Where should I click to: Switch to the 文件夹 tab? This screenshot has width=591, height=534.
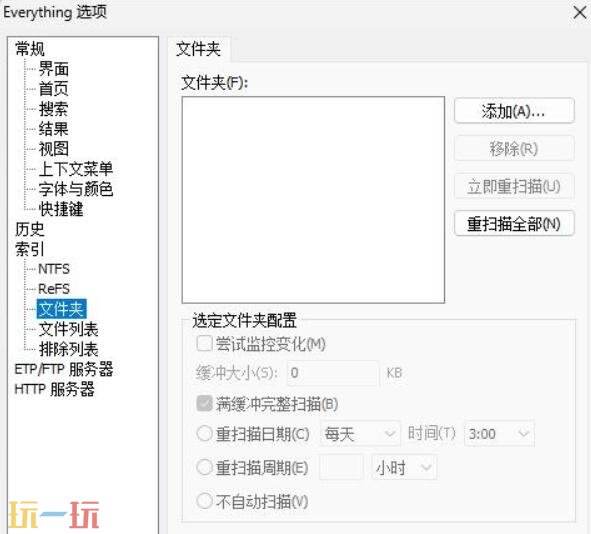pos(199,49)
